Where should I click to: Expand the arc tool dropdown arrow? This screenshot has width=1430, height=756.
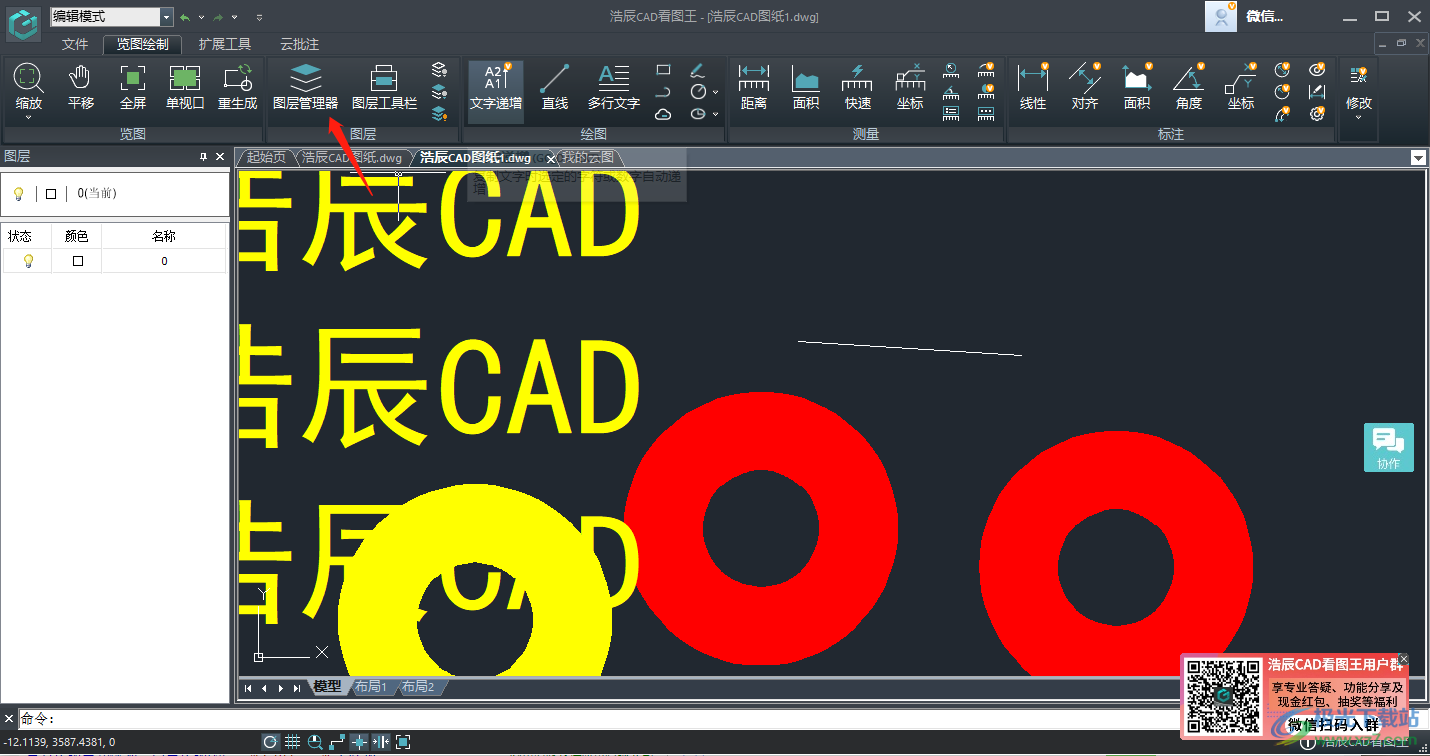[716, 114]
